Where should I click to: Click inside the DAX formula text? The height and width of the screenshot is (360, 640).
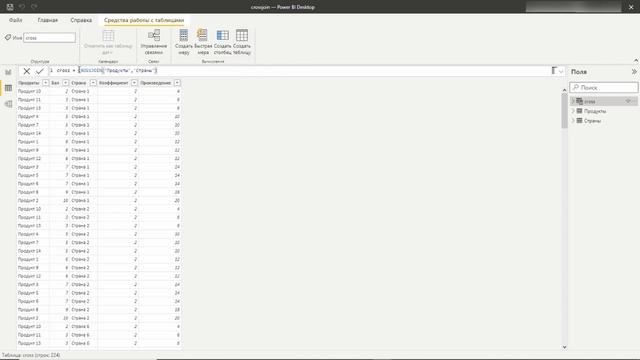click(x=118, y=71)
